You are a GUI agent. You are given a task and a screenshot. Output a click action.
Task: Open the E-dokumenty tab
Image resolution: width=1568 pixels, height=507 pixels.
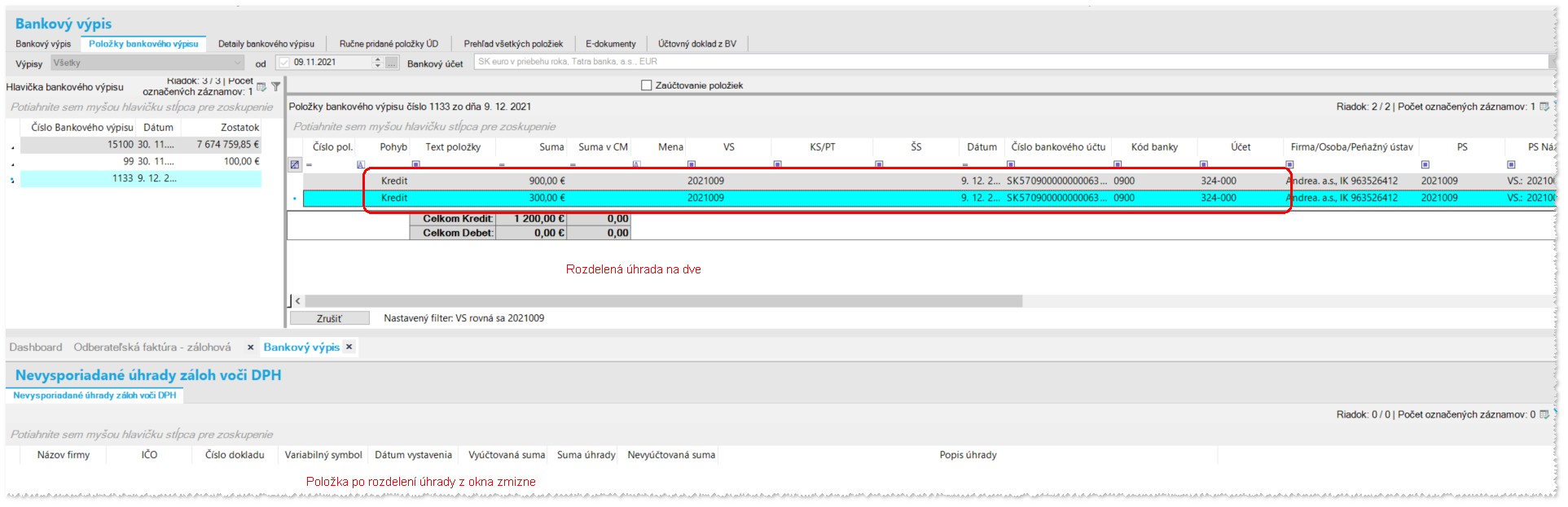611,44
